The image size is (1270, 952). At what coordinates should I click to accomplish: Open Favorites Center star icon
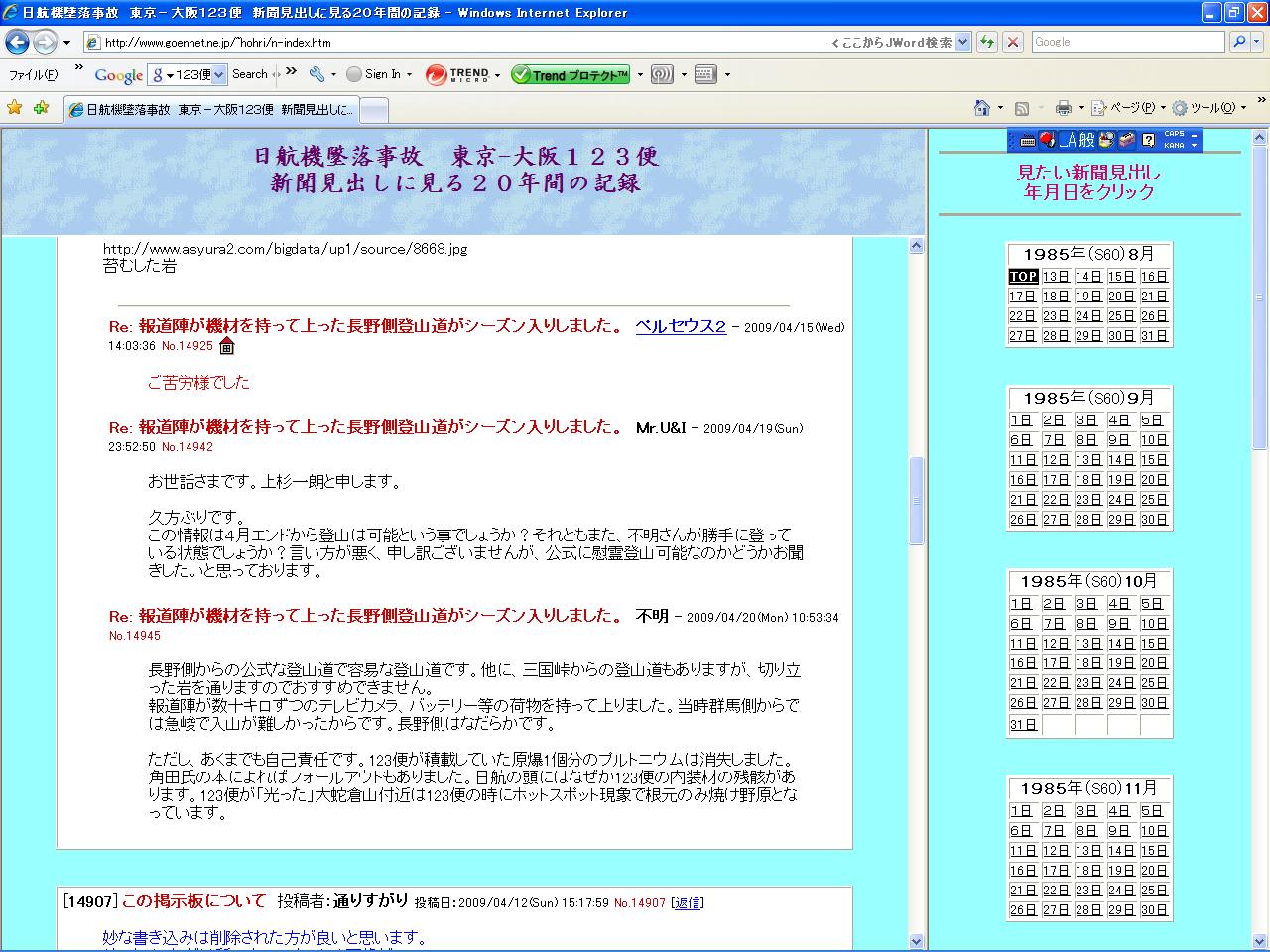point(15,108)
